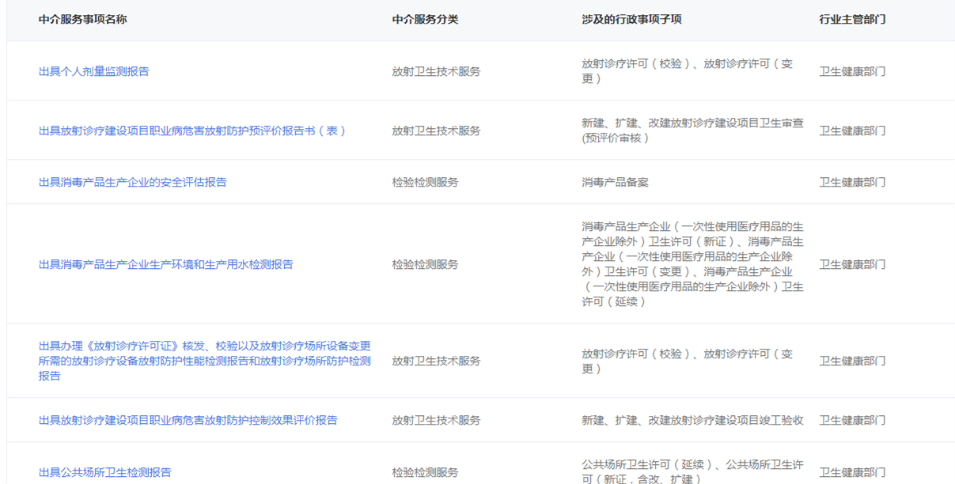
Task: Open the 生产环境和生产用水检测报告 link
Action: [165, 264]
